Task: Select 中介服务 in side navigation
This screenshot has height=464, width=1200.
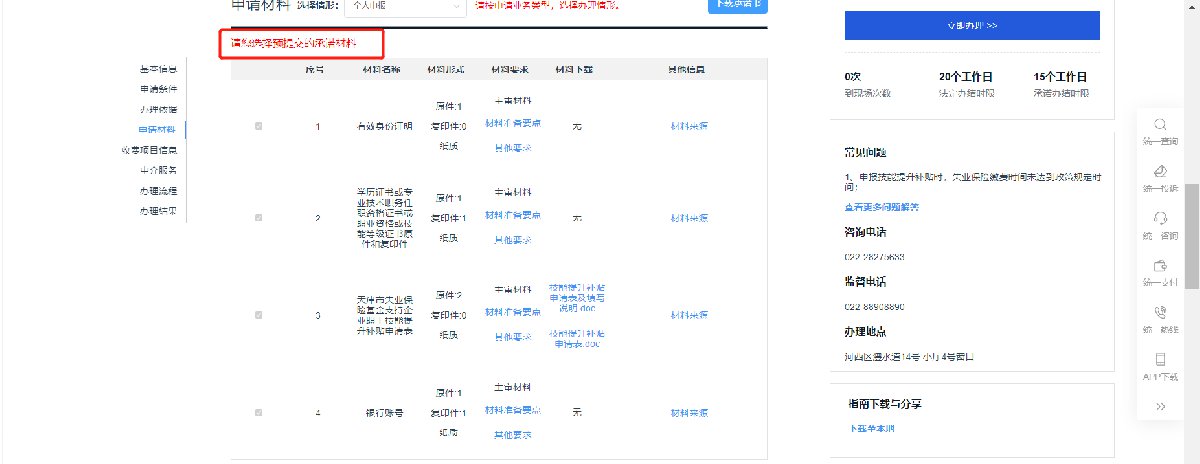Action: coord(158,170)
